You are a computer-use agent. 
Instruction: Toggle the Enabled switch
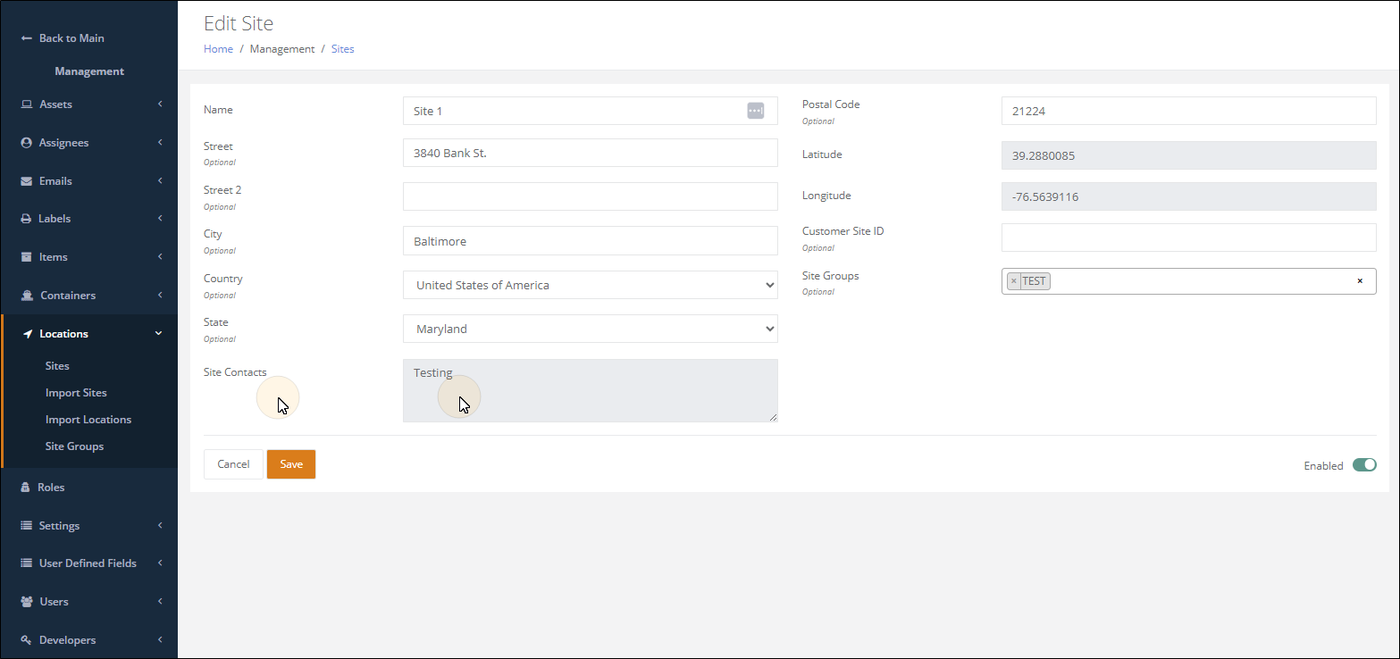tap(1364, 465)
